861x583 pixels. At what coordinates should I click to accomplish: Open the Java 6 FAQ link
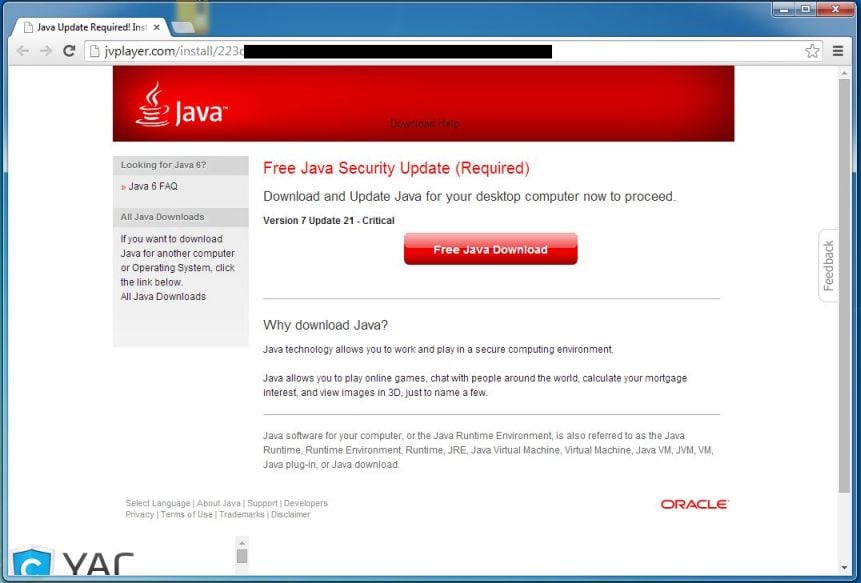(x=153, y=186)
